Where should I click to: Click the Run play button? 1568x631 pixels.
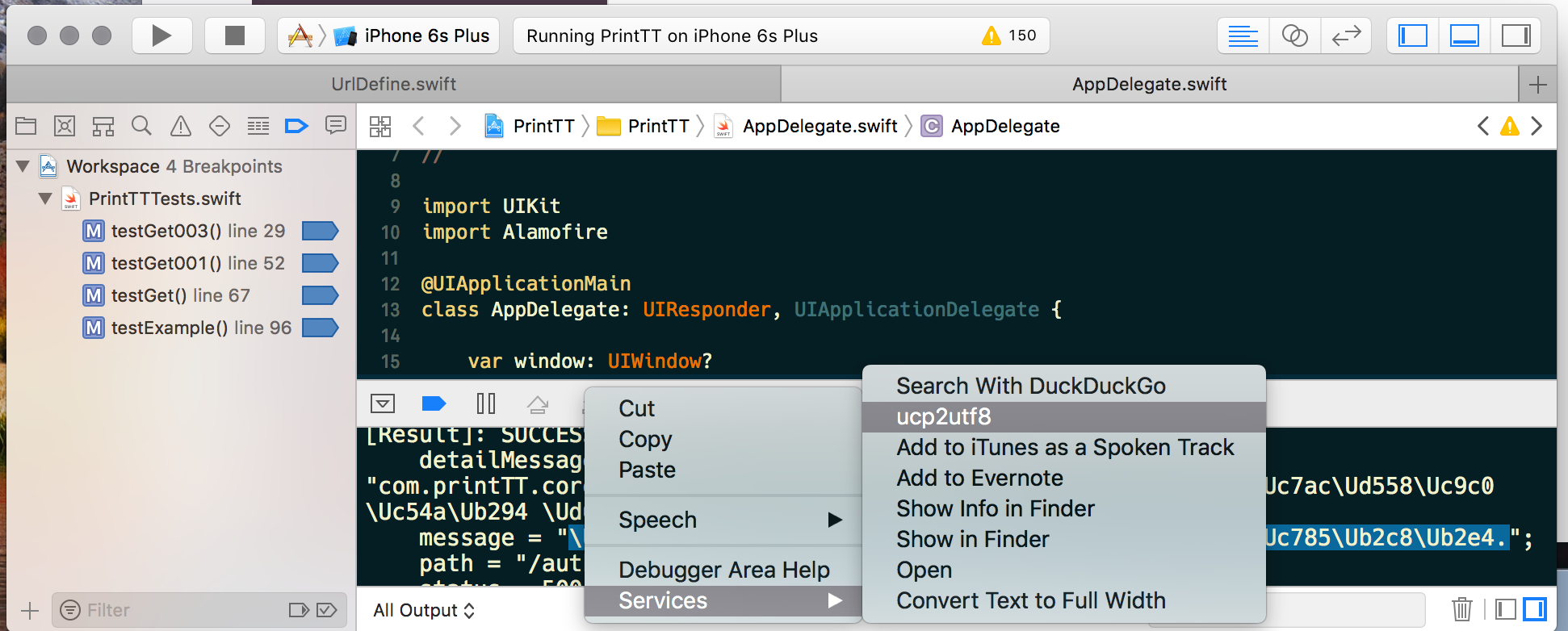point(161,36)
